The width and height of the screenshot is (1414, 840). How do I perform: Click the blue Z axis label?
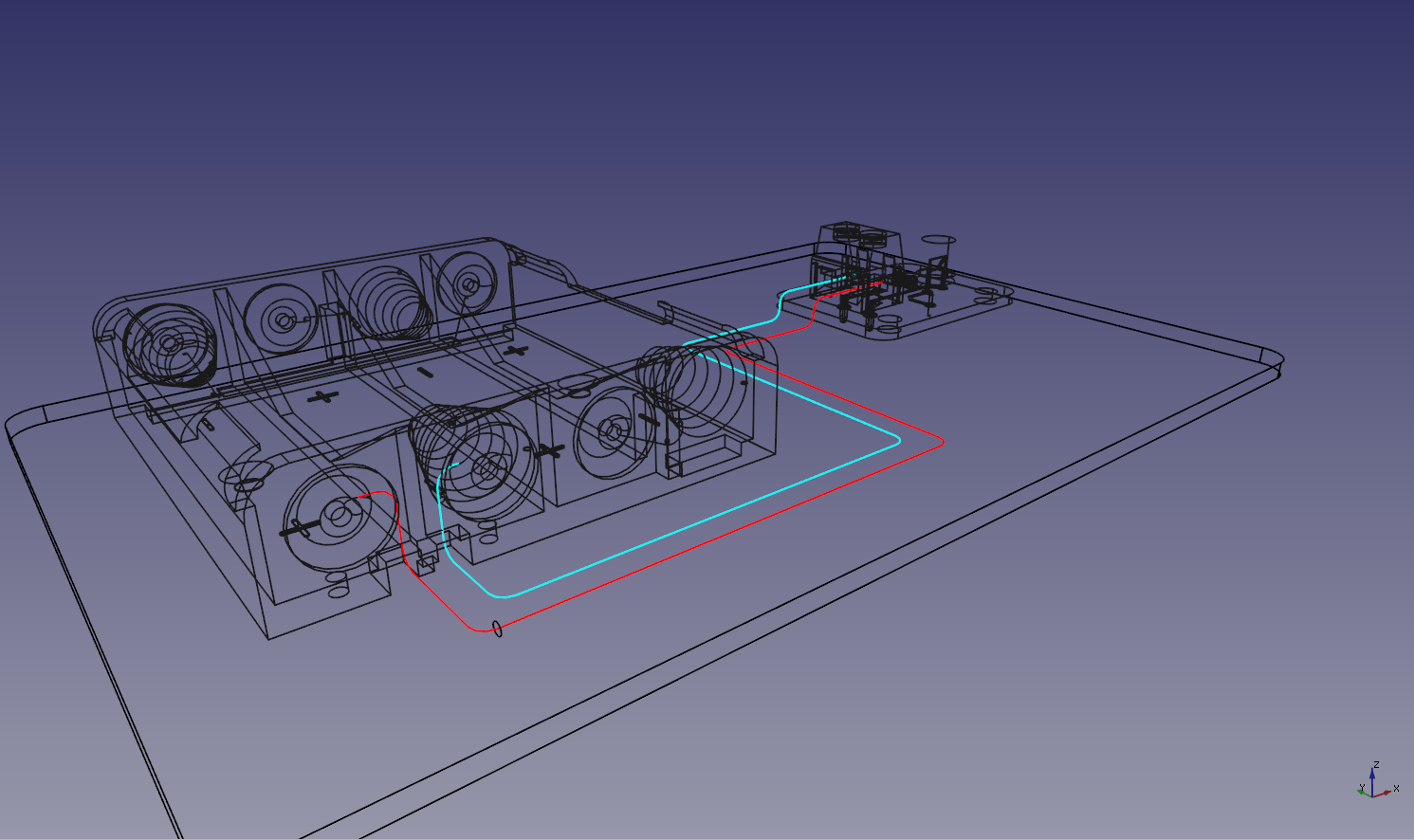[1376, 764]
